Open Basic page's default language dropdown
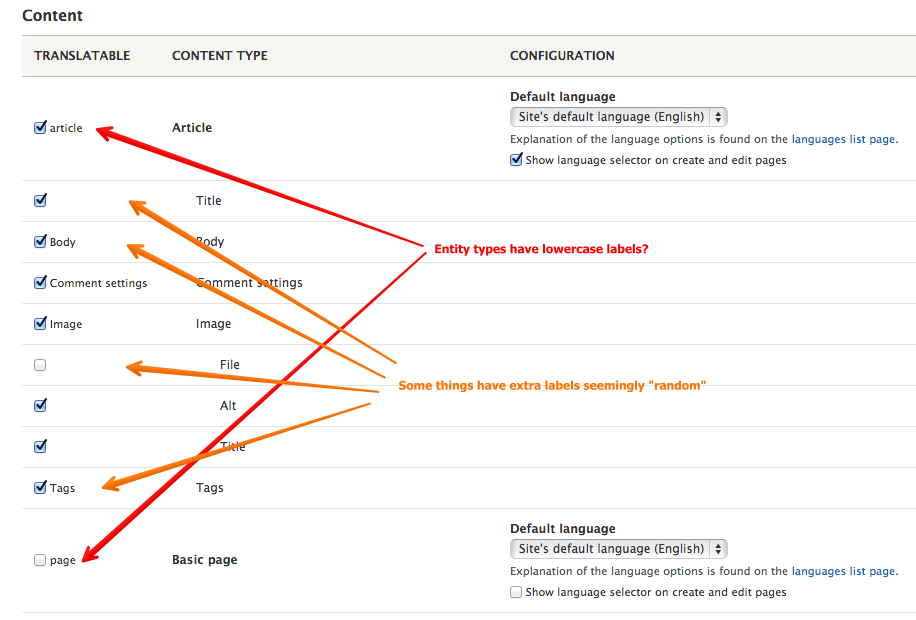916x620 pixels. click(619, 549)
